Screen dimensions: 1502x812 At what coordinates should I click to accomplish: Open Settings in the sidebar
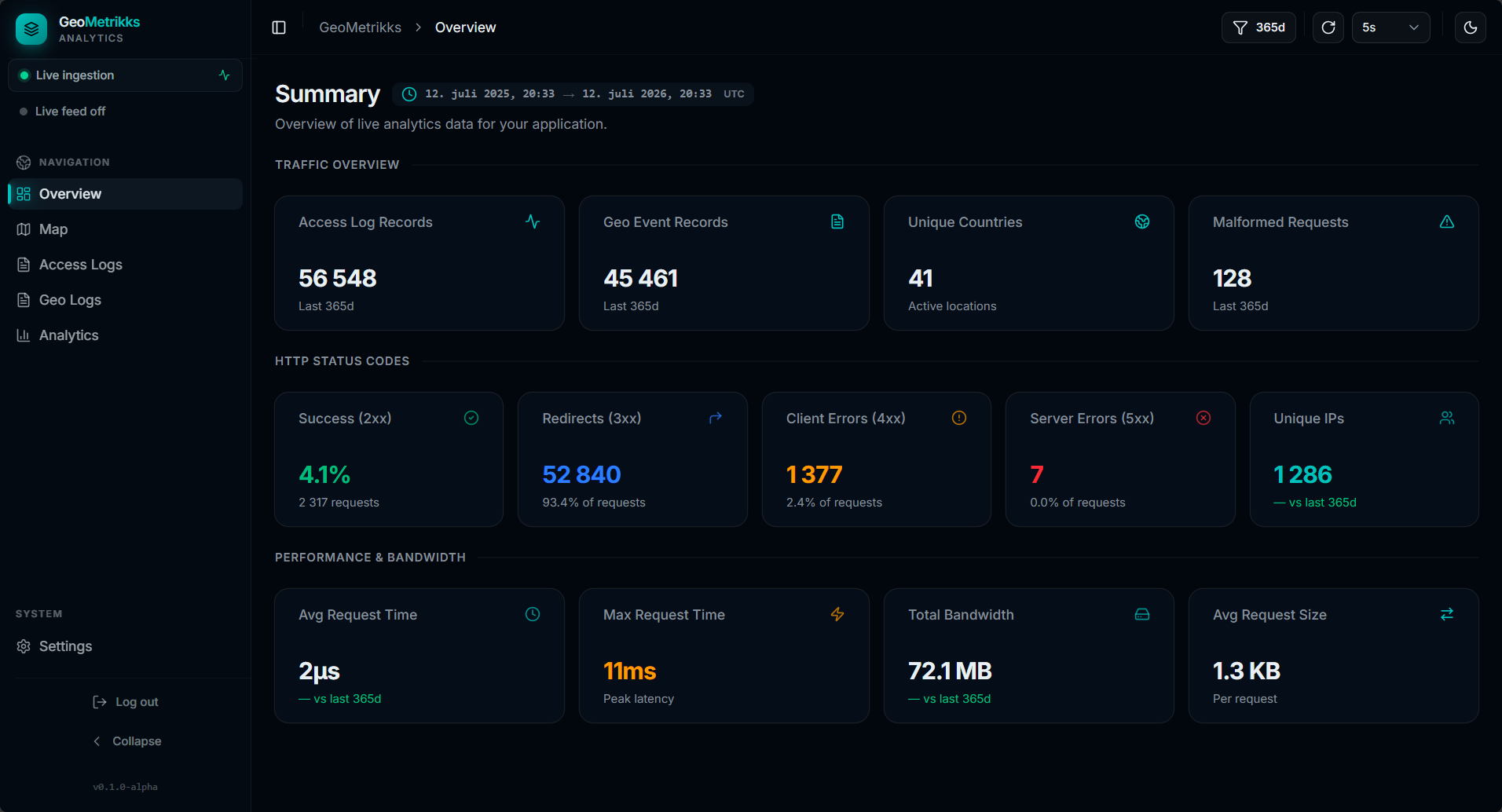(x=125, y=646)
